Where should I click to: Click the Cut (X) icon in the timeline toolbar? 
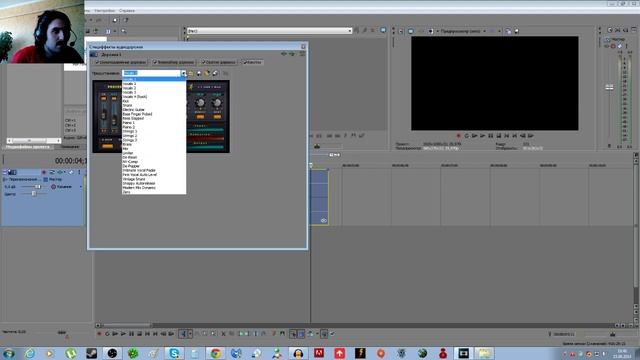coord(223,334)
